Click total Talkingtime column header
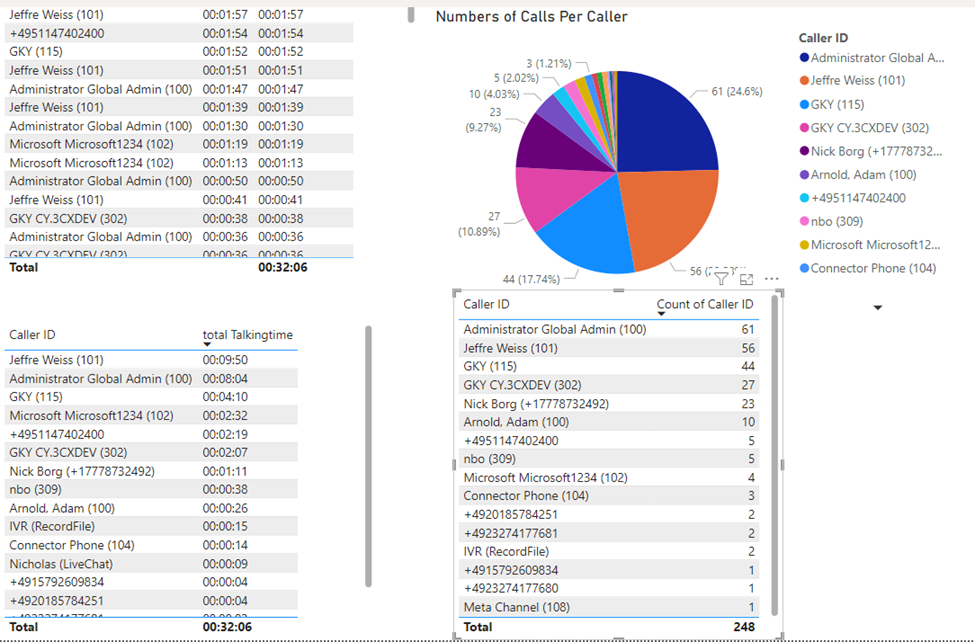This screenshot has width=975, height=642. [247, 335]
